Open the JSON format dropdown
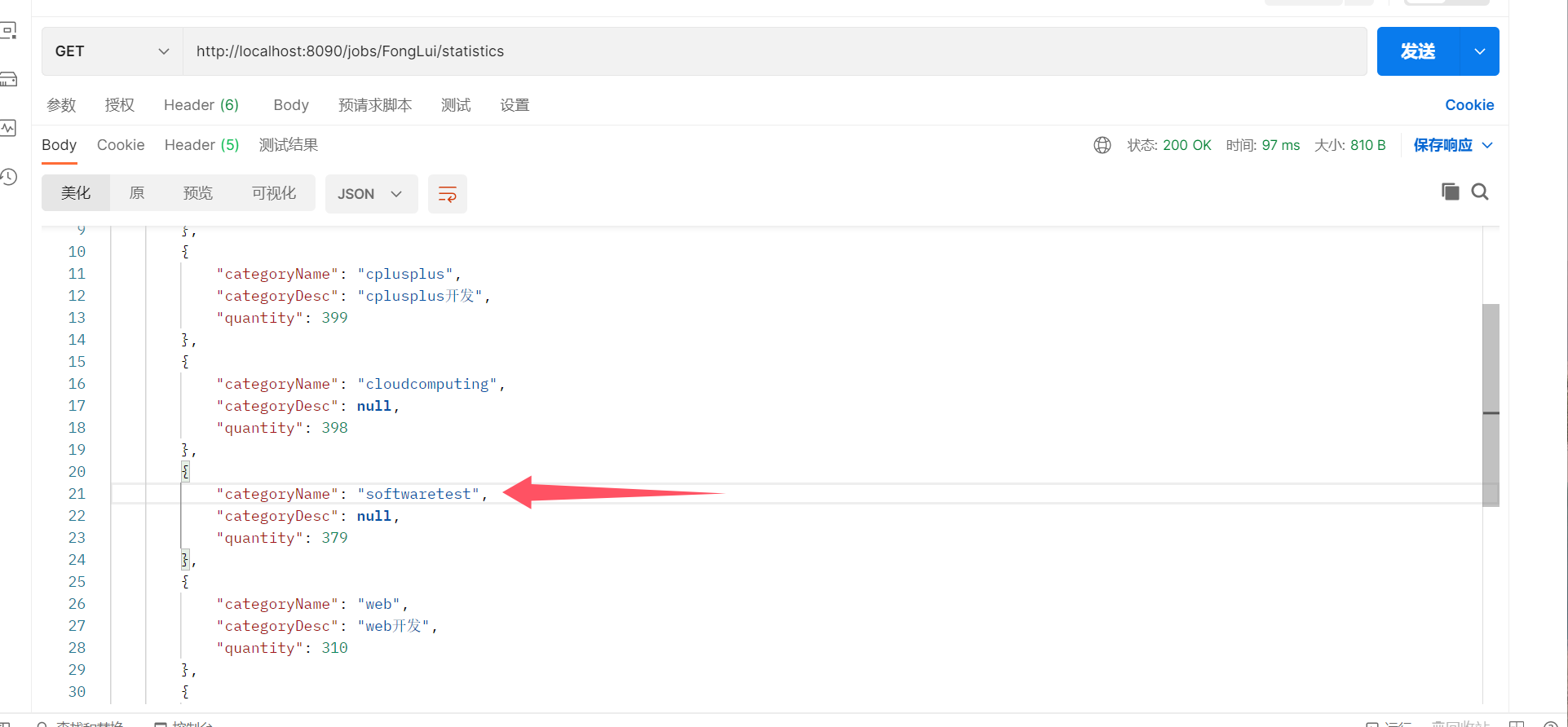The image size is (1568, 727). point(371,194)
